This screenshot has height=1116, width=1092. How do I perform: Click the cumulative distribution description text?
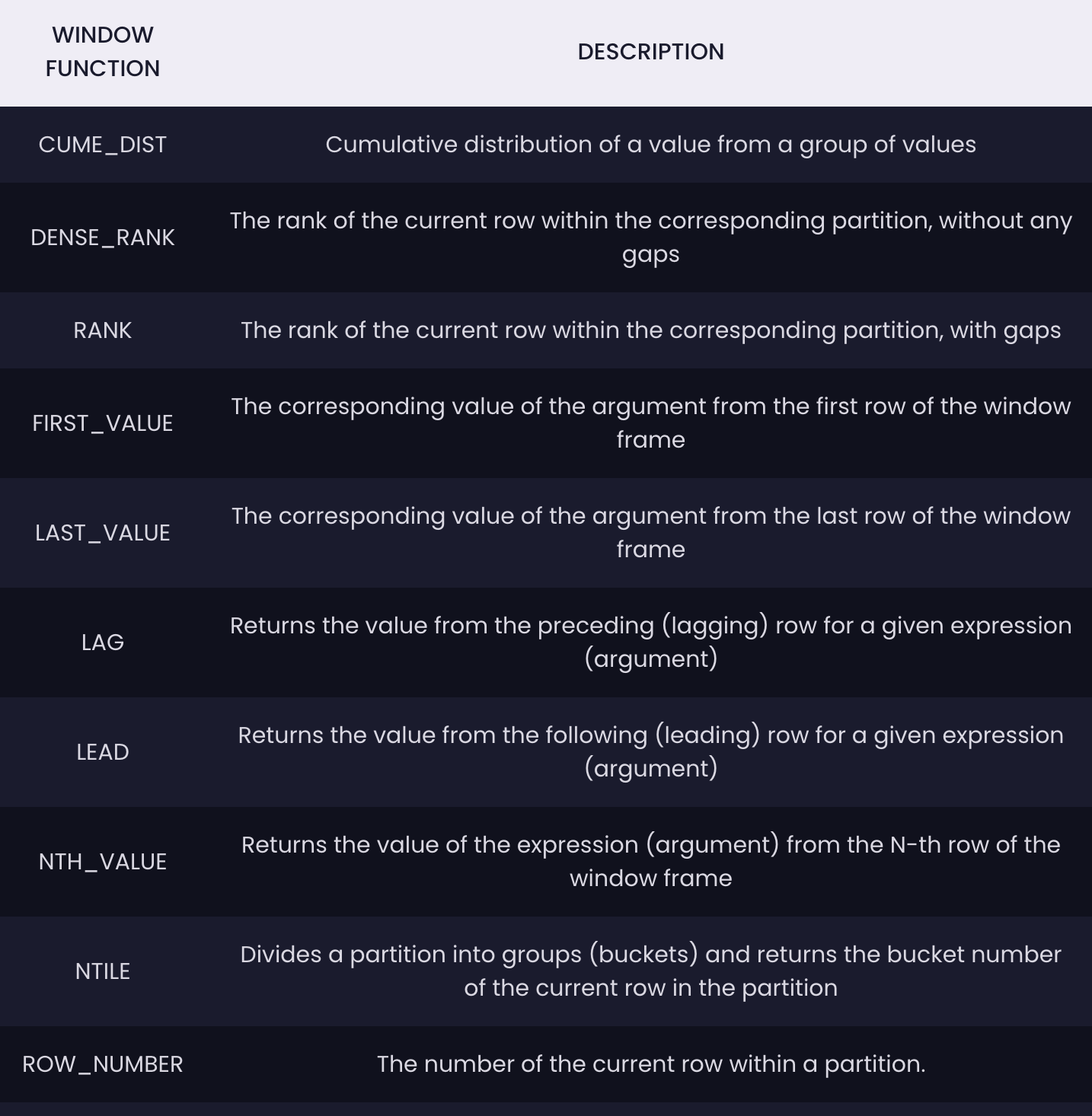tap(650, 145)
